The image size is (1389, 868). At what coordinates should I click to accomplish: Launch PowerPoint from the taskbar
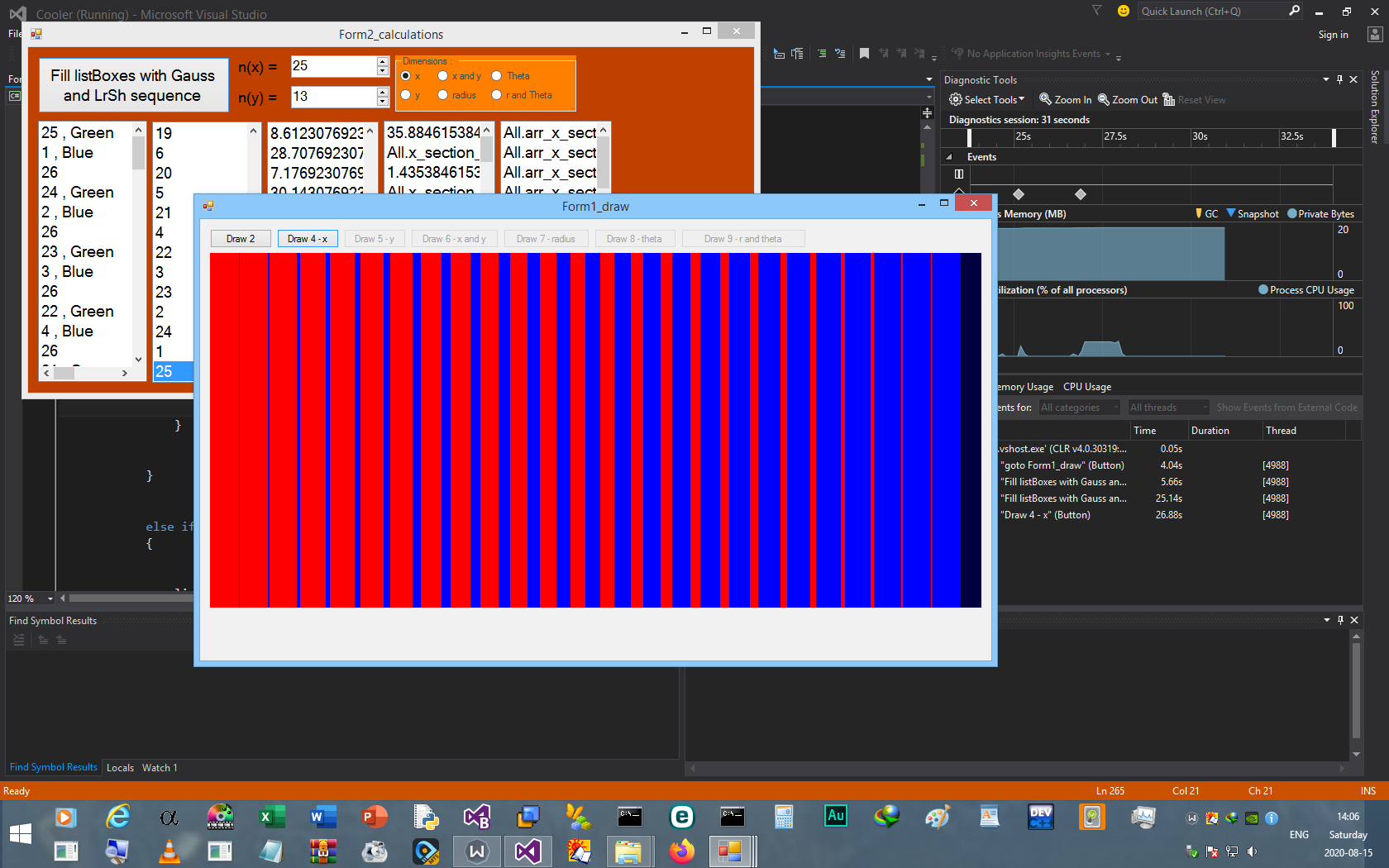click(x=375, y=817)
